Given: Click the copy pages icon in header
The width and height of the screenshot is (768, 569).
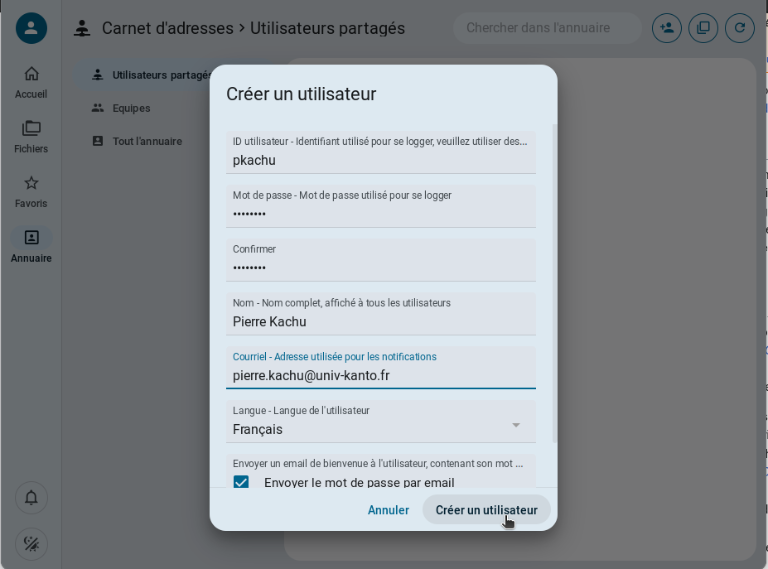Looking at the screenshot, I should 703,28.
